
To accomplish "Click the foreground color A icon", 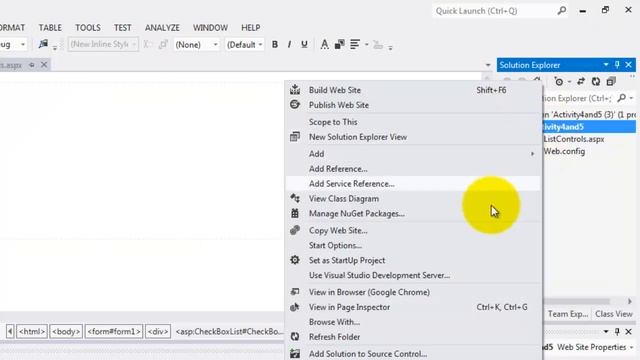I will point(324,44).
